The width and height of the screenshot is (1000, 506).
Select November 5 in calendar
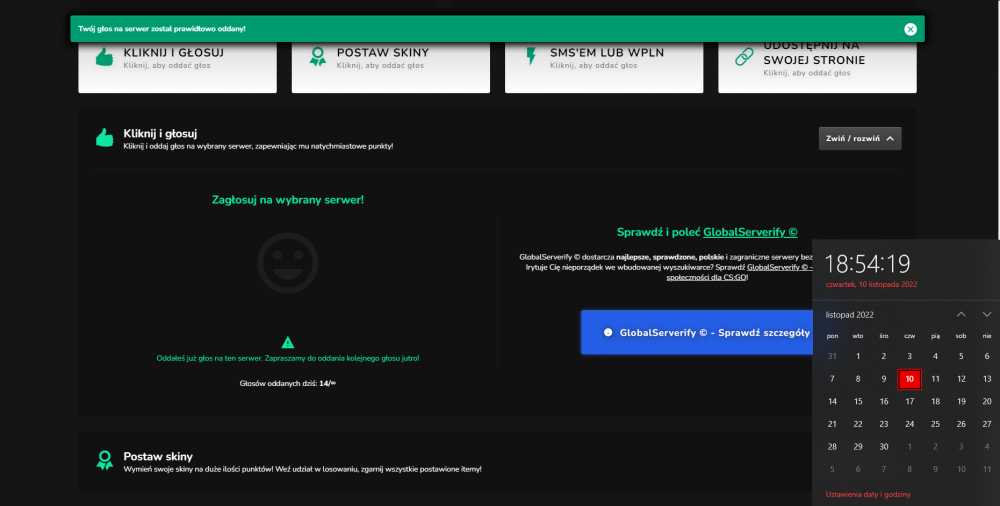pyautogui.click(x=961, y=356)
